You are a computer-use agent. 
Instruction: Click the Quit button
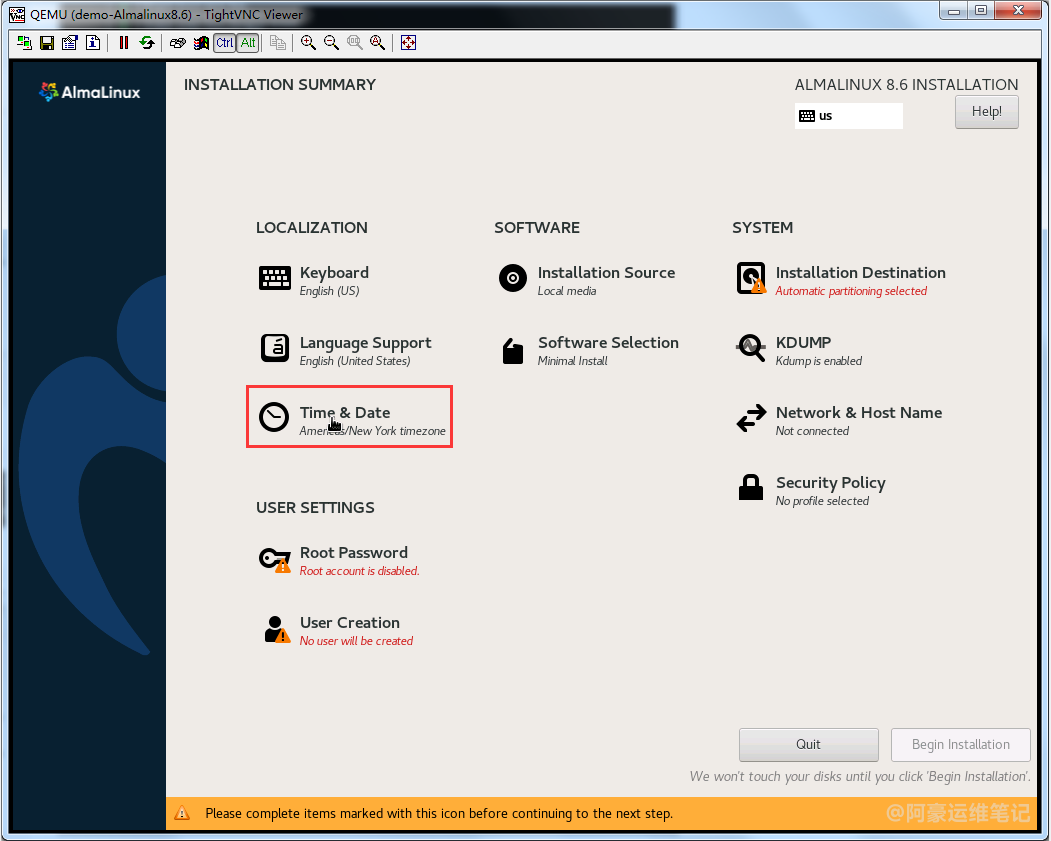coord(808,745)
